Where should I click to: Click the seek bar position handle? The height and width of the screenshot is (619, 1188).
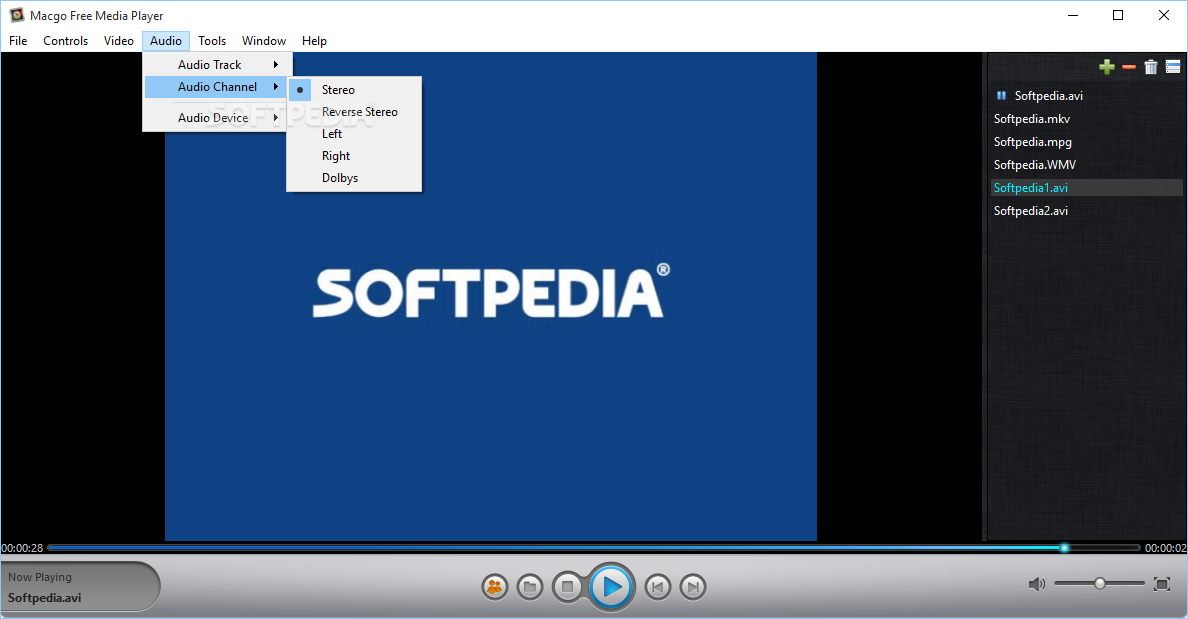(x=1065, y=547)
